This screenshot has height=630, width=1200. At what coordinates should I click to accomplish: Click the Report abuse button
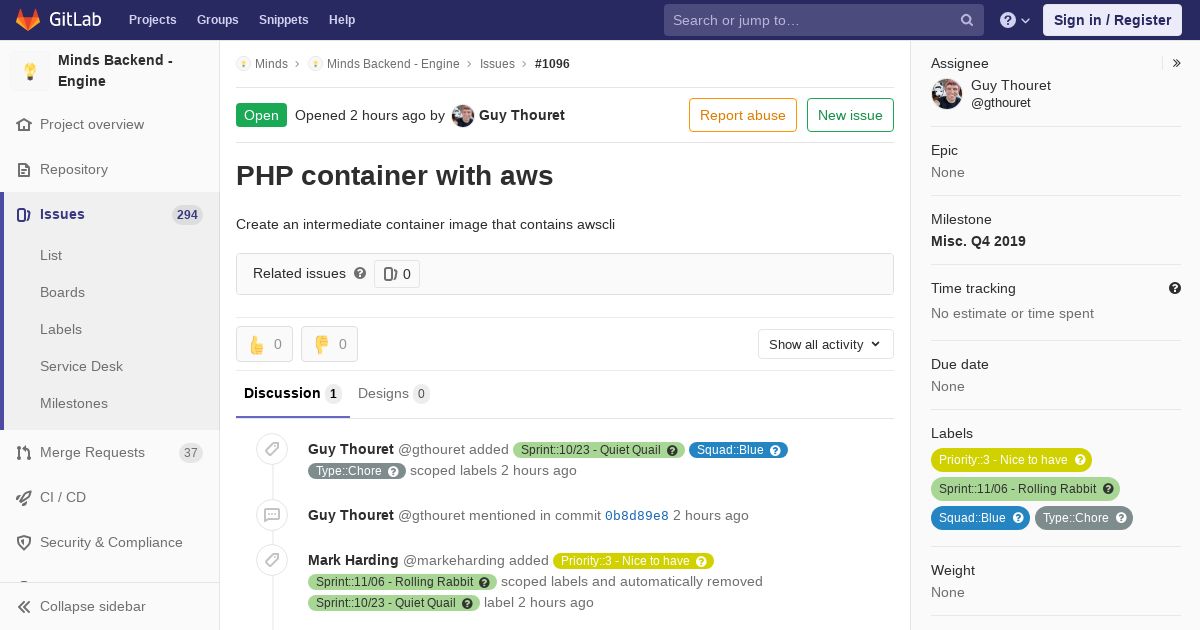pos(743,115)
